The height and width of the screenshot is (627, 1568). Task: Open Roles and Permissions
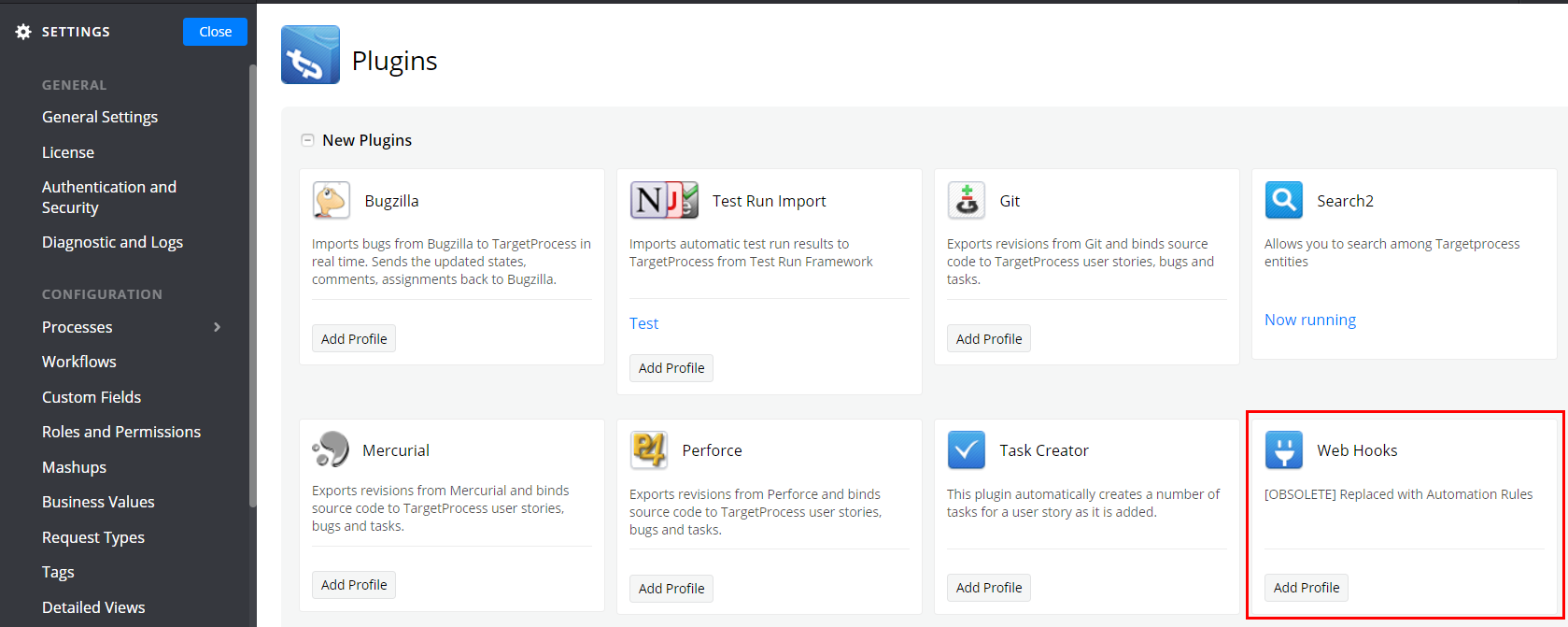tap(121, 432)
